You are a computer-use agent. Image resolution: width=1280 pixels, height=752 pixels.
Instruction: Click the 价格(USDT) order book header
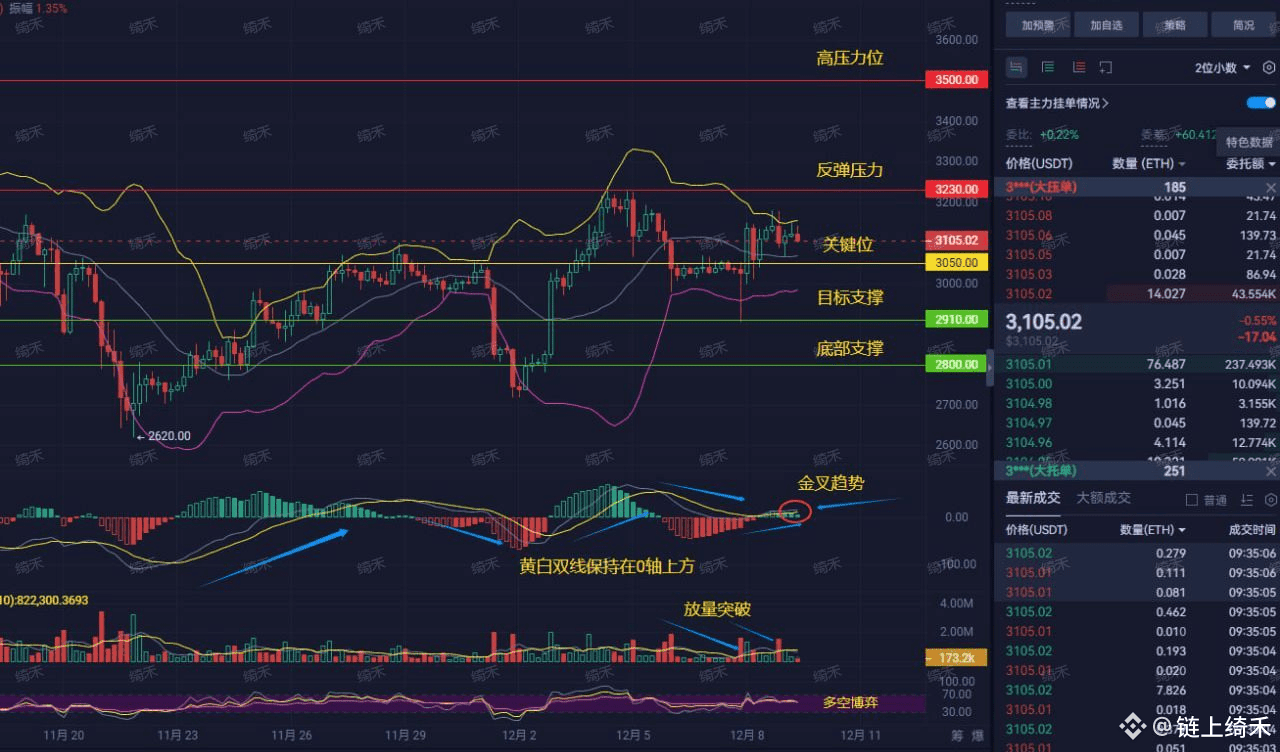(x=1038, y=163)
